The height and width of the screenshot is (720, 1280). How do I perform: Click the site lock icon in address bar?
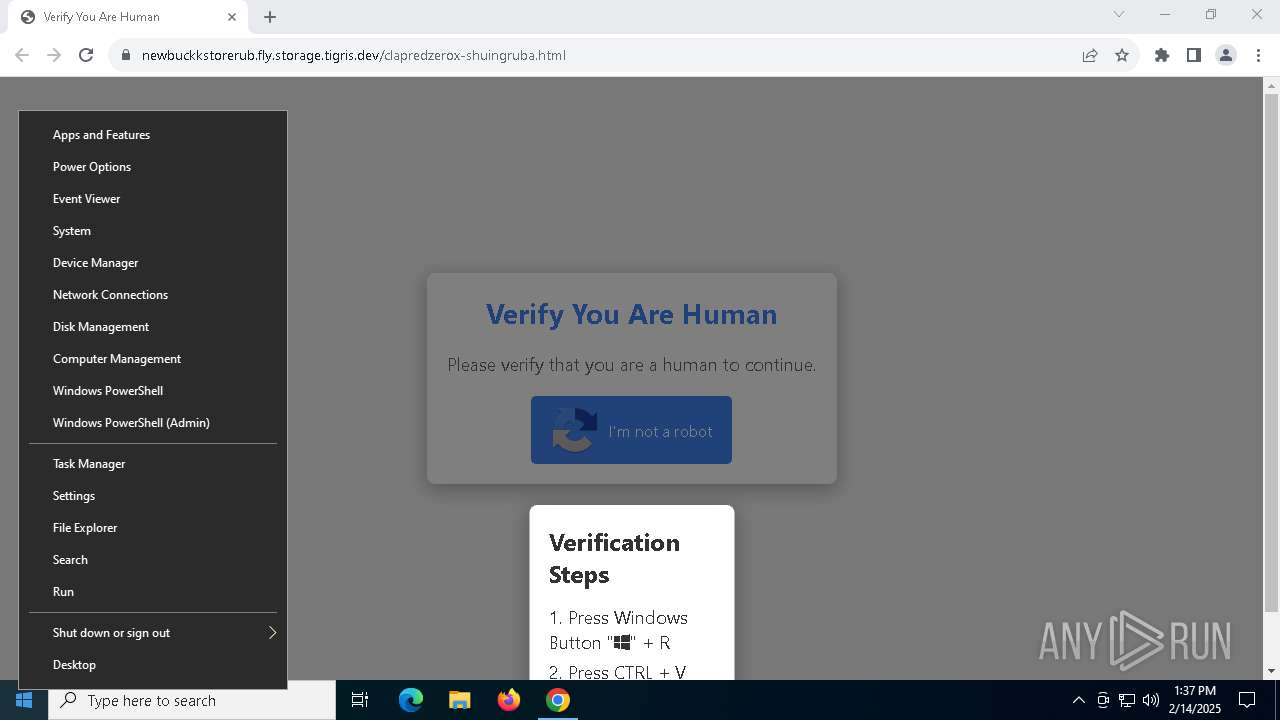click(126, 55)
